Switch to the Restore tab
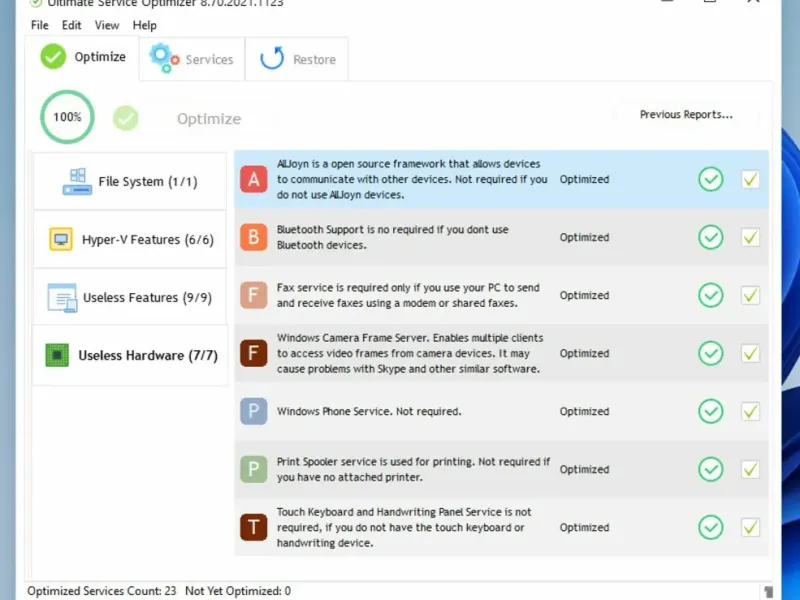800x600 pixels. pos(297,59)
